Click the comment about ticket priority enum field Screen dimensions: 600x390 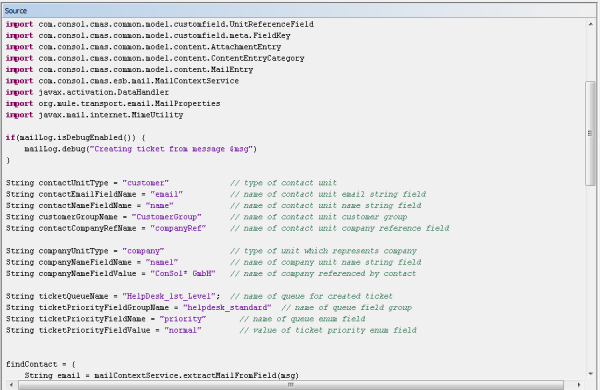[x=328, y=330]
